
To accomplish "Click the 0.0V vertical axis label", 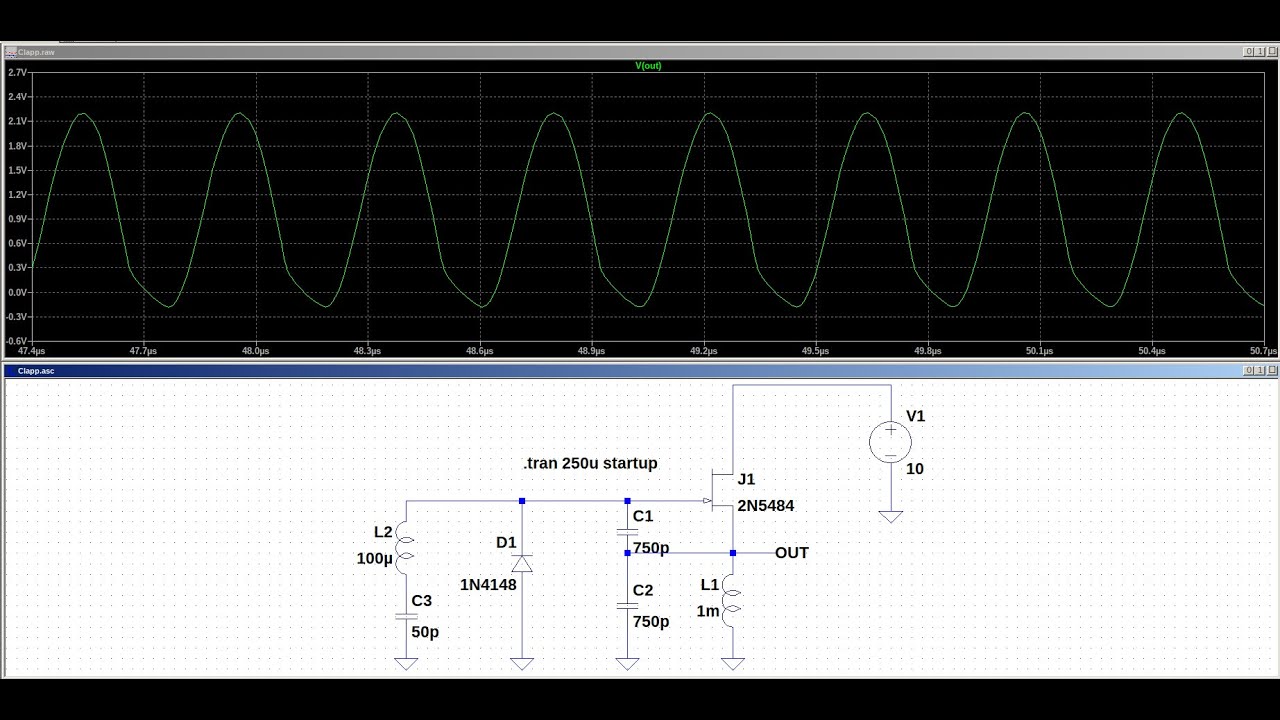I will [17, 293].
